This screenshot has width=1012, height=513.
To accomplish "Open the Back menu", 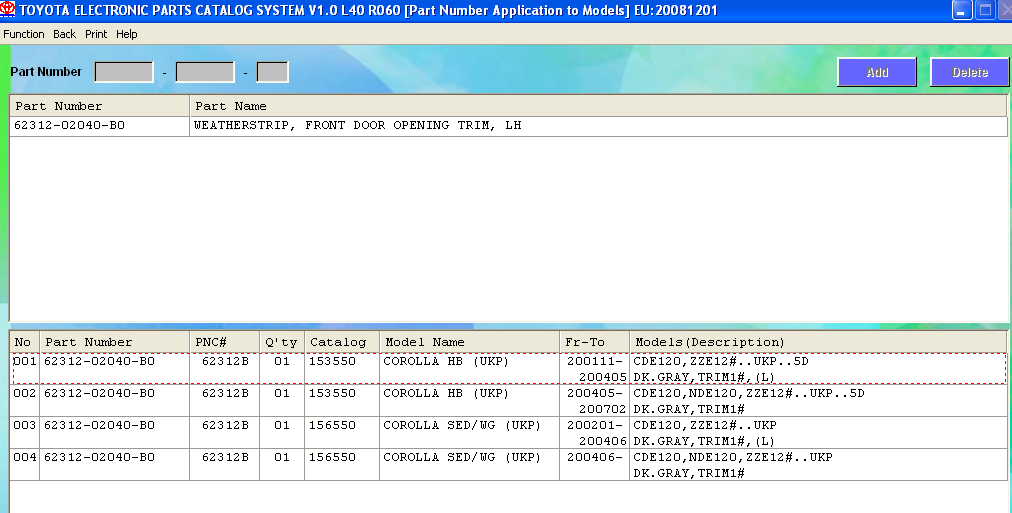I will coord(65,34).
